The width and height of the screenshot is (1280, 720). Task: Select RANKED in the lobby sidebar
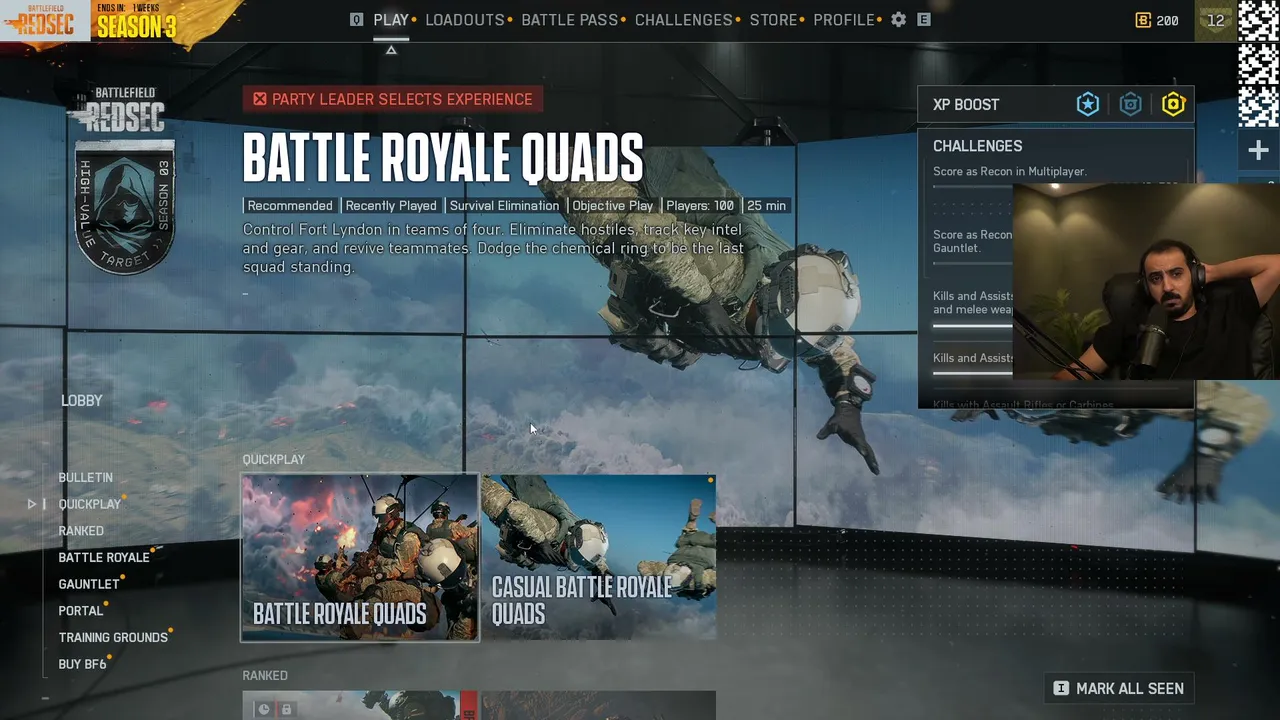[81, 531]
